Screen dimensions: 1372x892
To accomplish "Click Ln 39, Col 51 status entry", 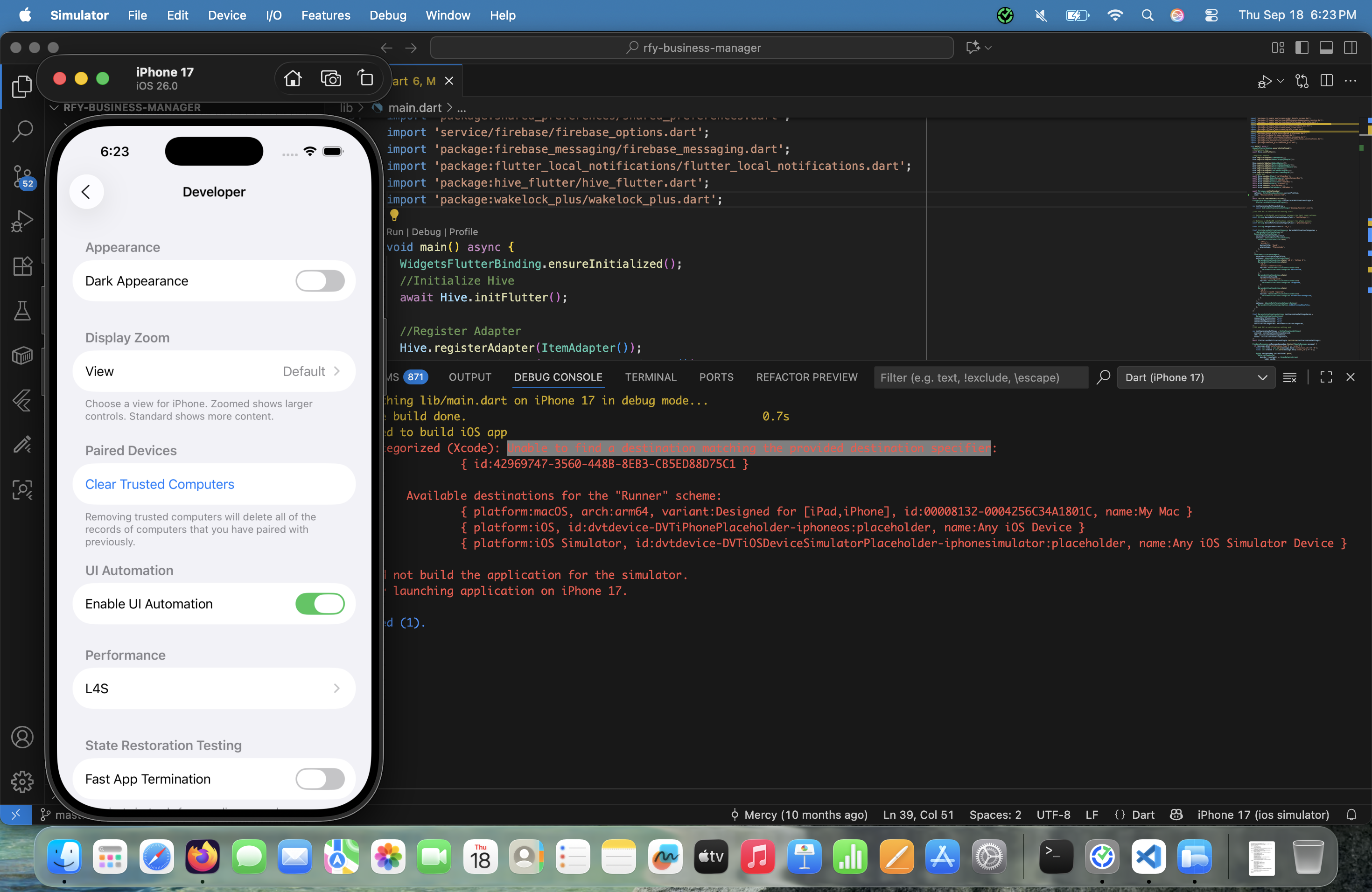I will click(918, 815).
